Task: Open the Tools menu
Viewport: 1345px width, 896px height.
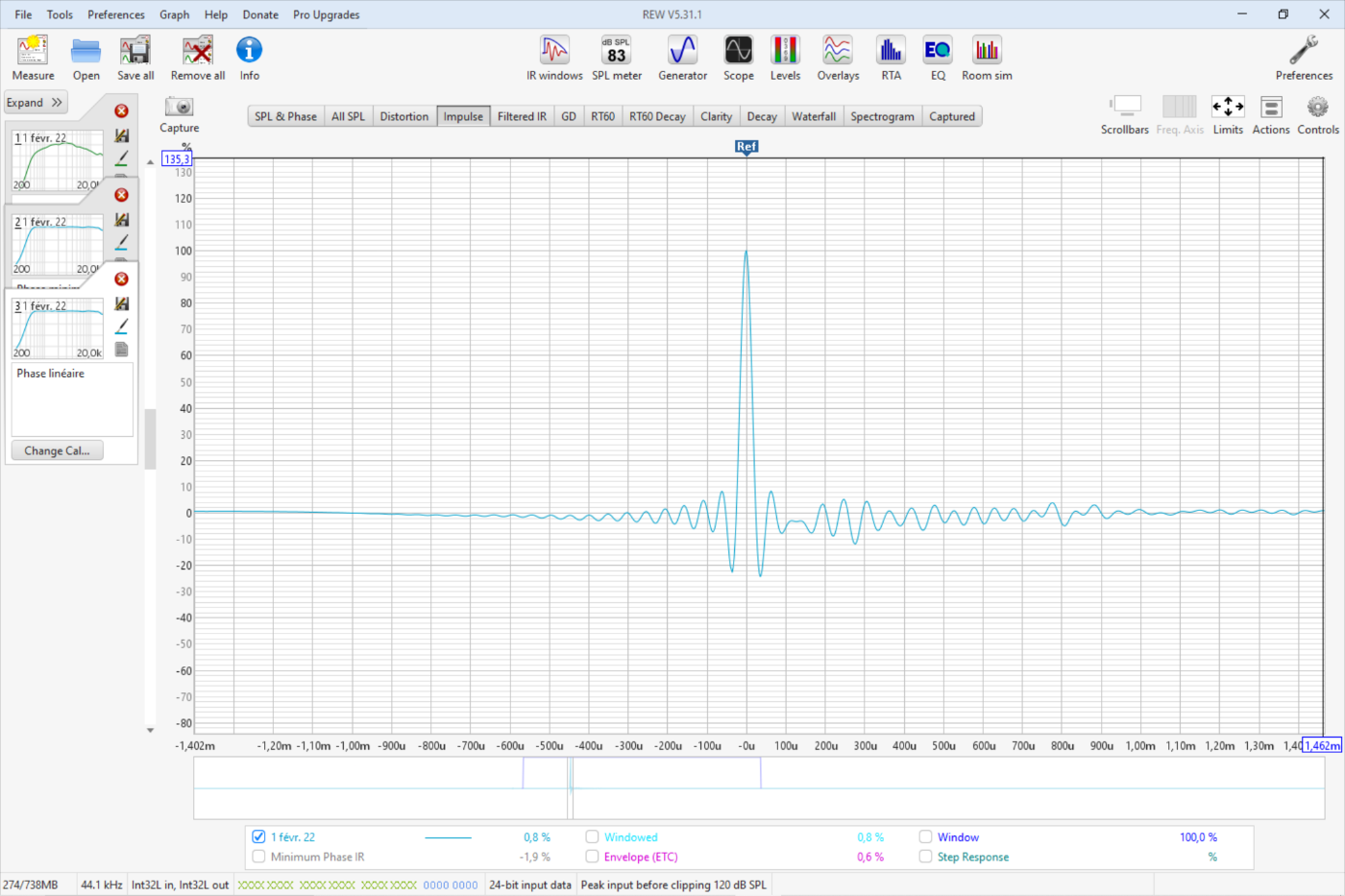Action: click(60, 14)
